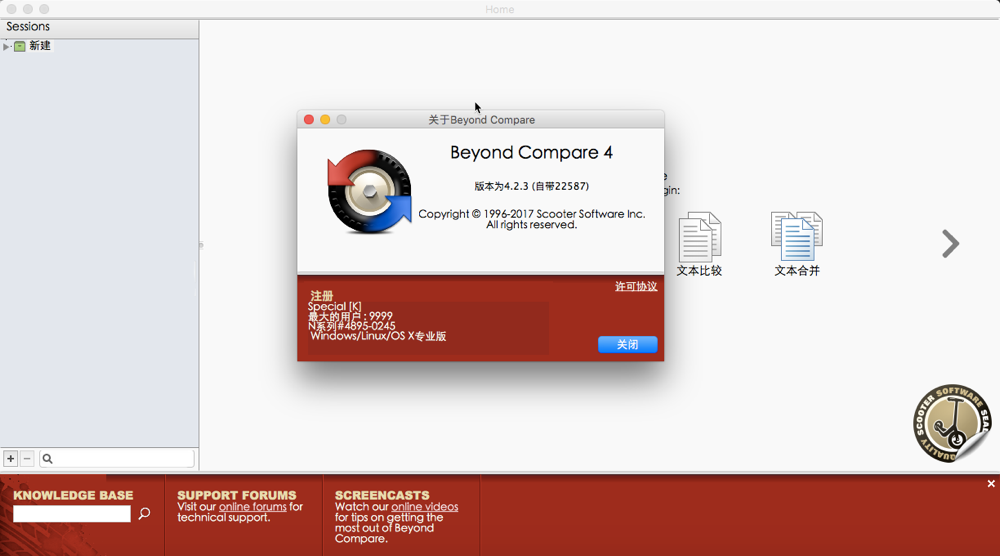
Task: Click the Scooter Software seal logo
Action: coord(951,424)
